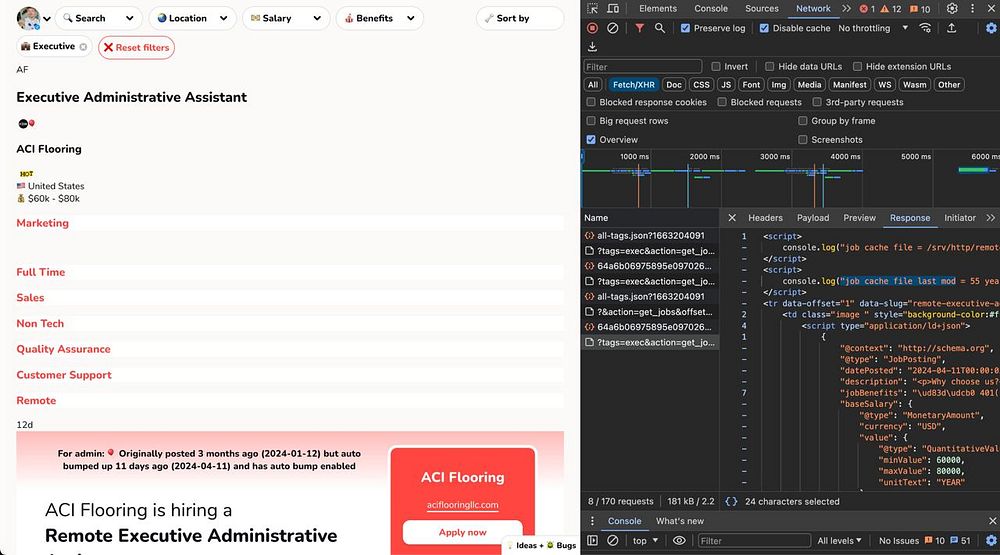This screenshot has width=1000, height=555.
Task: Show more DevTools tabs chevron
Action: 846,8
